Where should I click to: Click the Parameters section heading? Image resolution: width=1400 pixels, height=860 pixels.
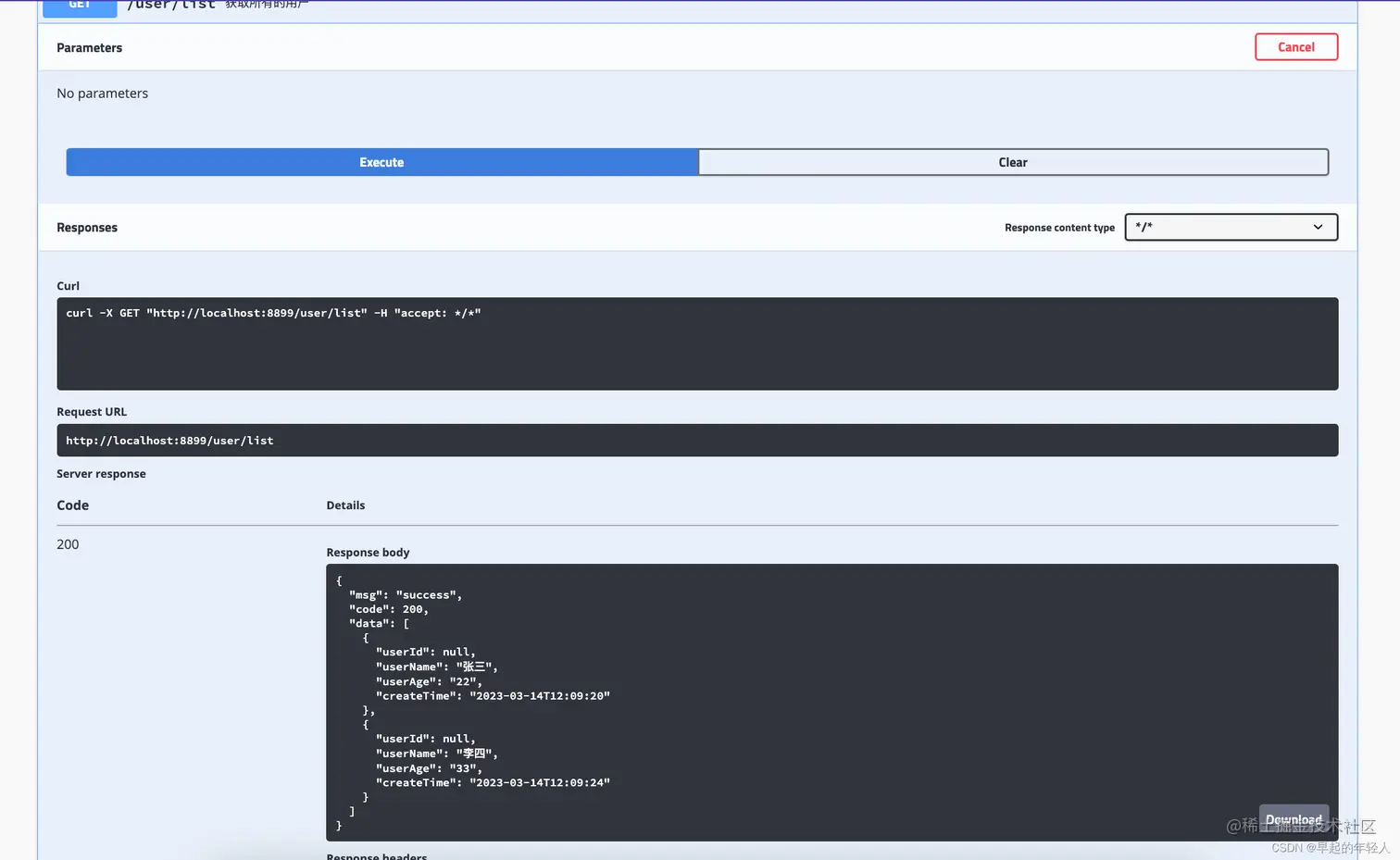tap(89, 48)
